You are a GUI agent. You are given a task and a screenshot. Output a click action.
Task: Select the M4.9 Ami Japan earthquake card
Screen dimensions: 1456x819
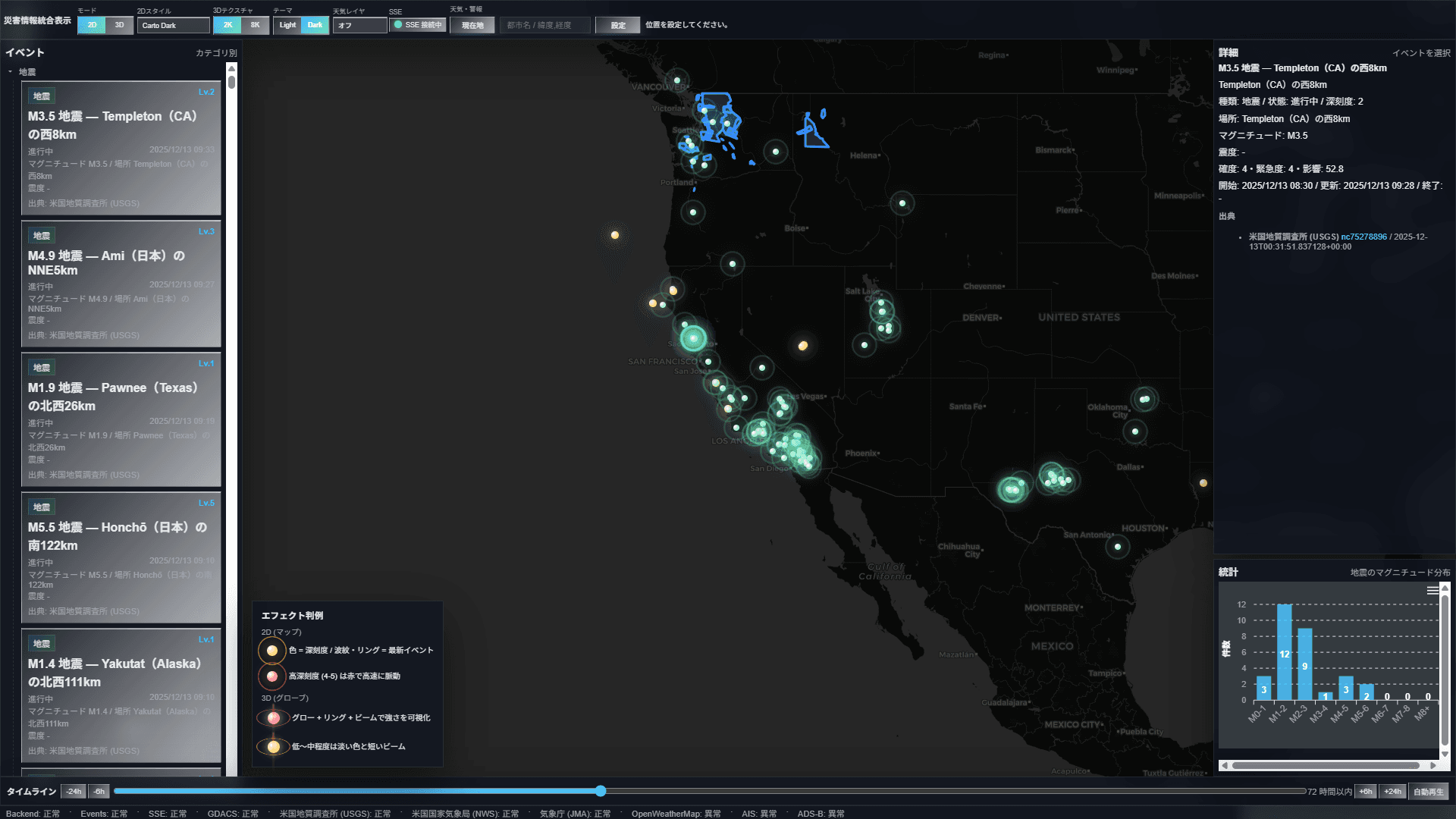(121, 284)
